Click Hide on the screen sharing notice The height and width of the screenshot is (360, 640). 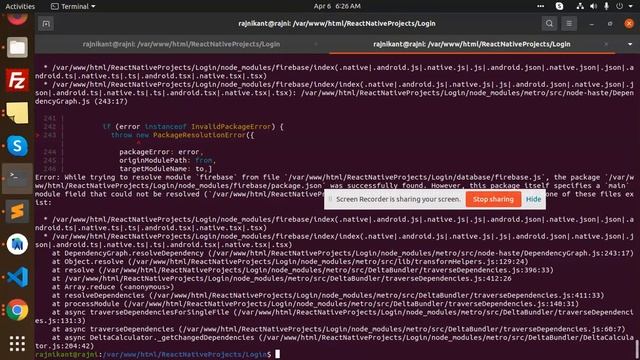tap(533, 199)
